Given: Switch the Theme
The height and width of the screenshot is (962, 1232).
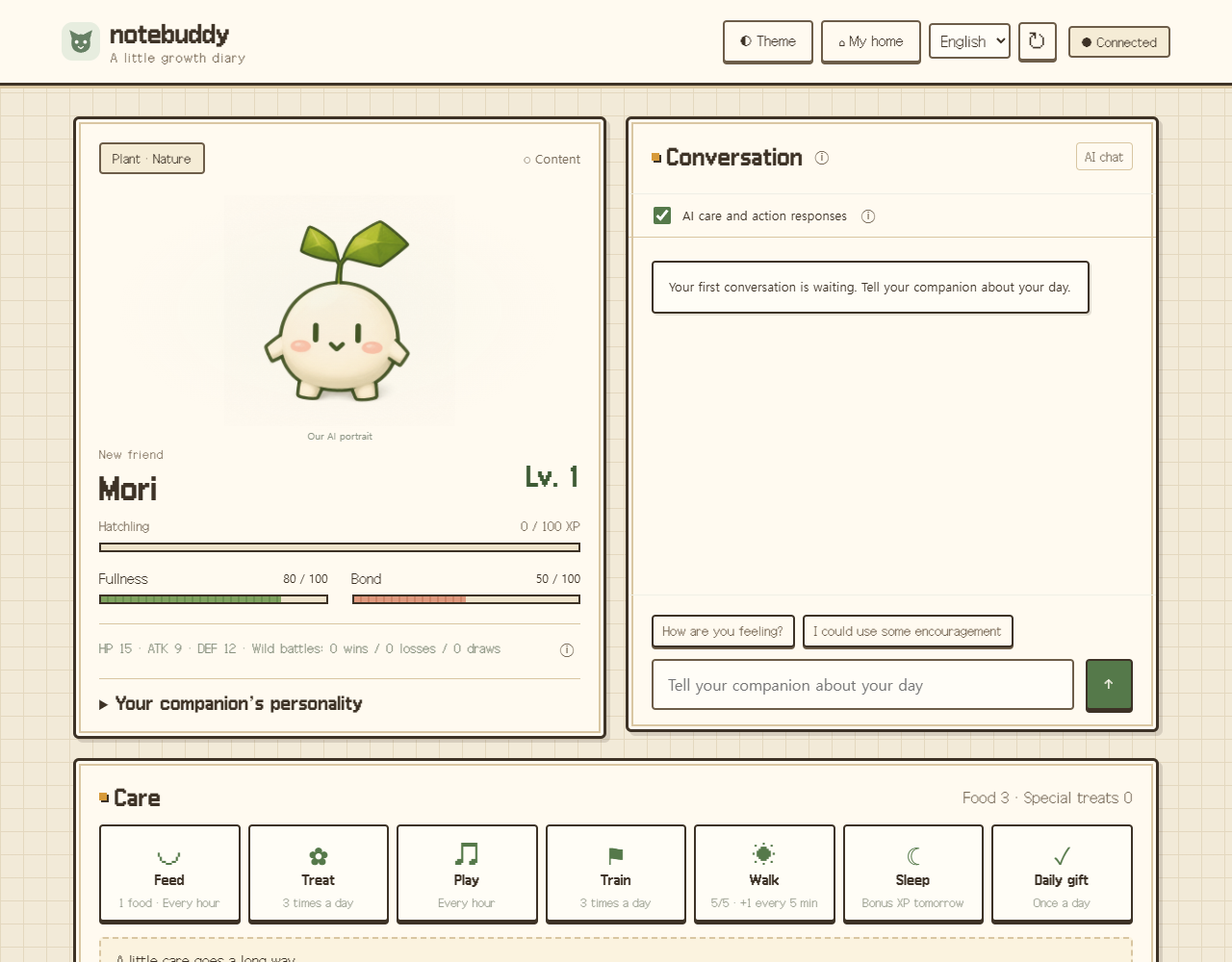Looking at the screenshot, I should (768, 41).
